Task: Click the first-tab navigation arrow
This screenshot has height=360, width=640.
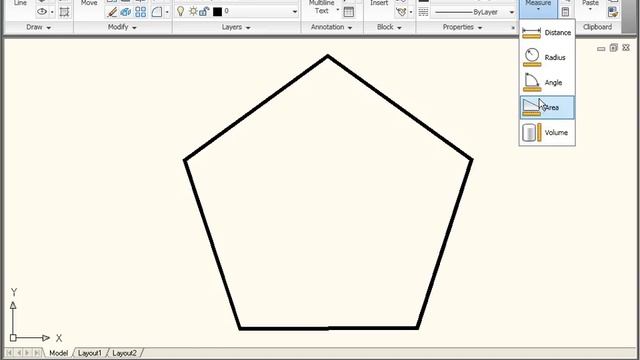Action: tap(9, 353)
